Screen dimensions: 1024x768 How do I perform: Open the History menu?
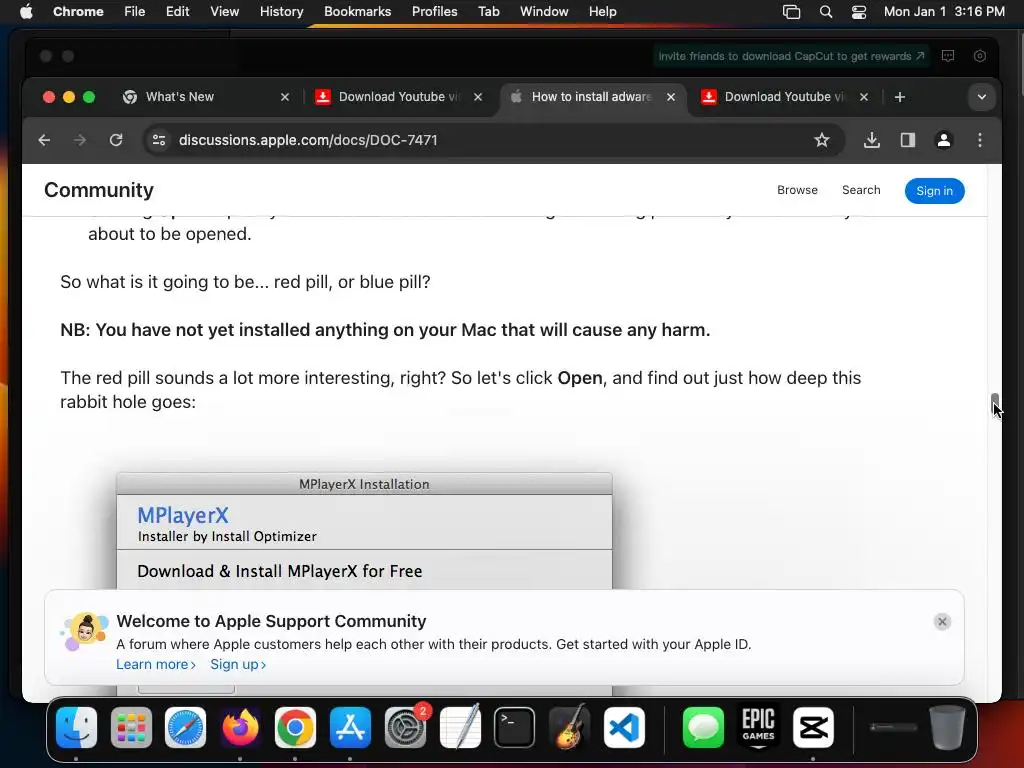click(x=281, y=12)
